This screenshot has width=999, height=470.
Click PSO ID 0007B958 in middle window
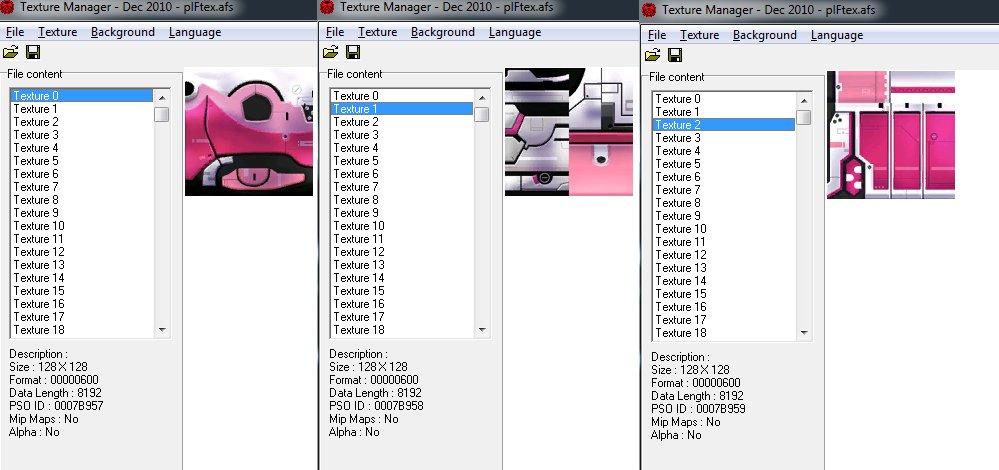tap(377, 406)
